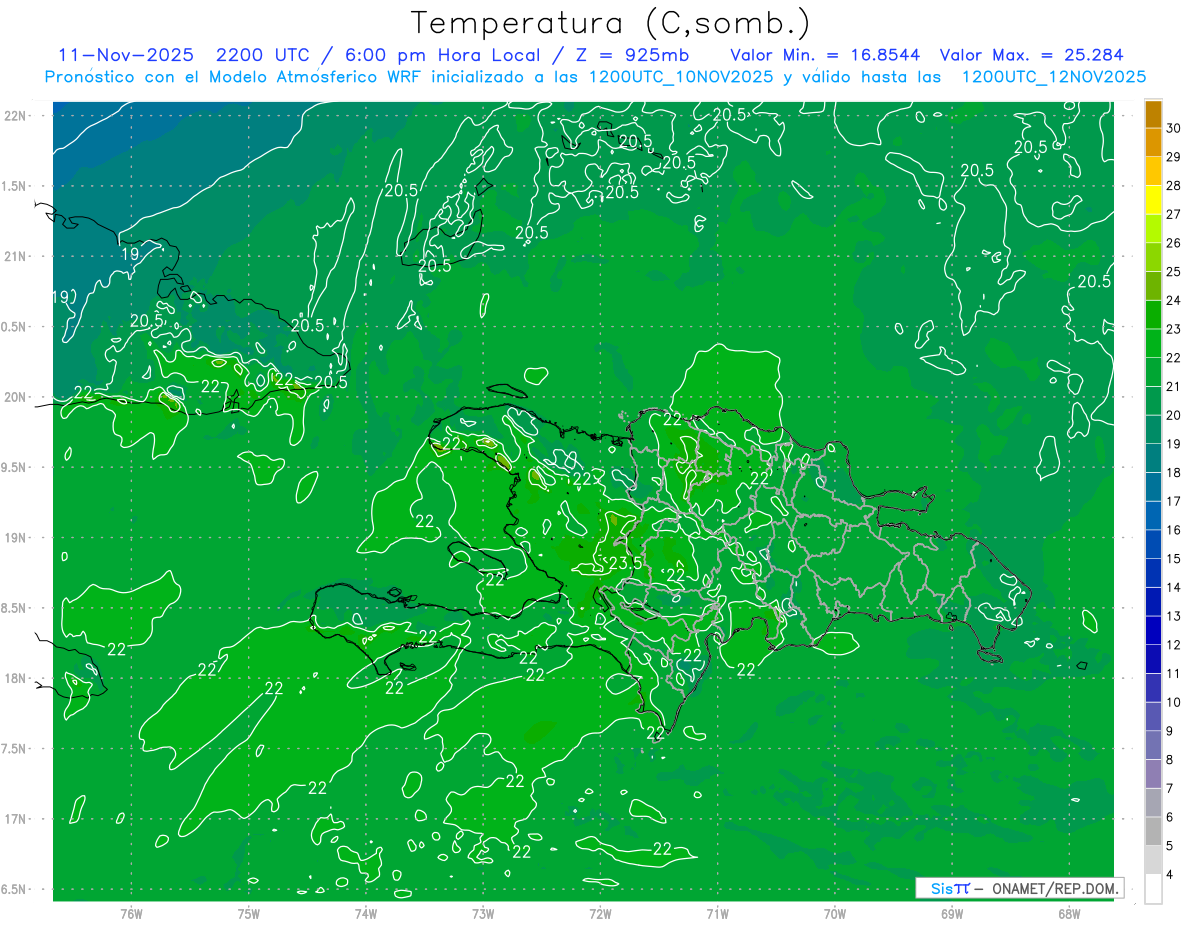
Task: Click the '75W' longitude axis label
Action: pyautogui.click(x=248, y=913)
